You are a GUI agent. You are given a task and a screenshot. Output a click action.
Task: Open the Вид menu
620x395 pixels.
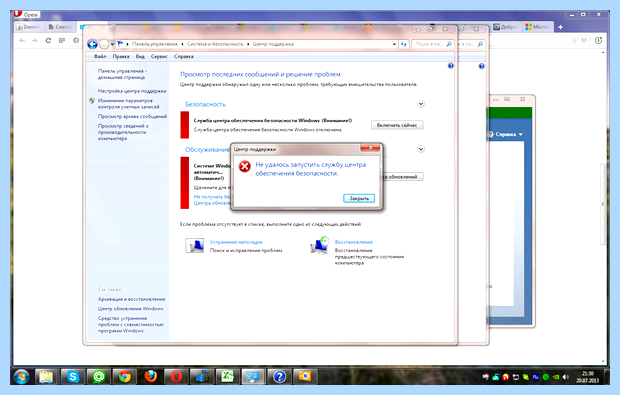point(140,57)
